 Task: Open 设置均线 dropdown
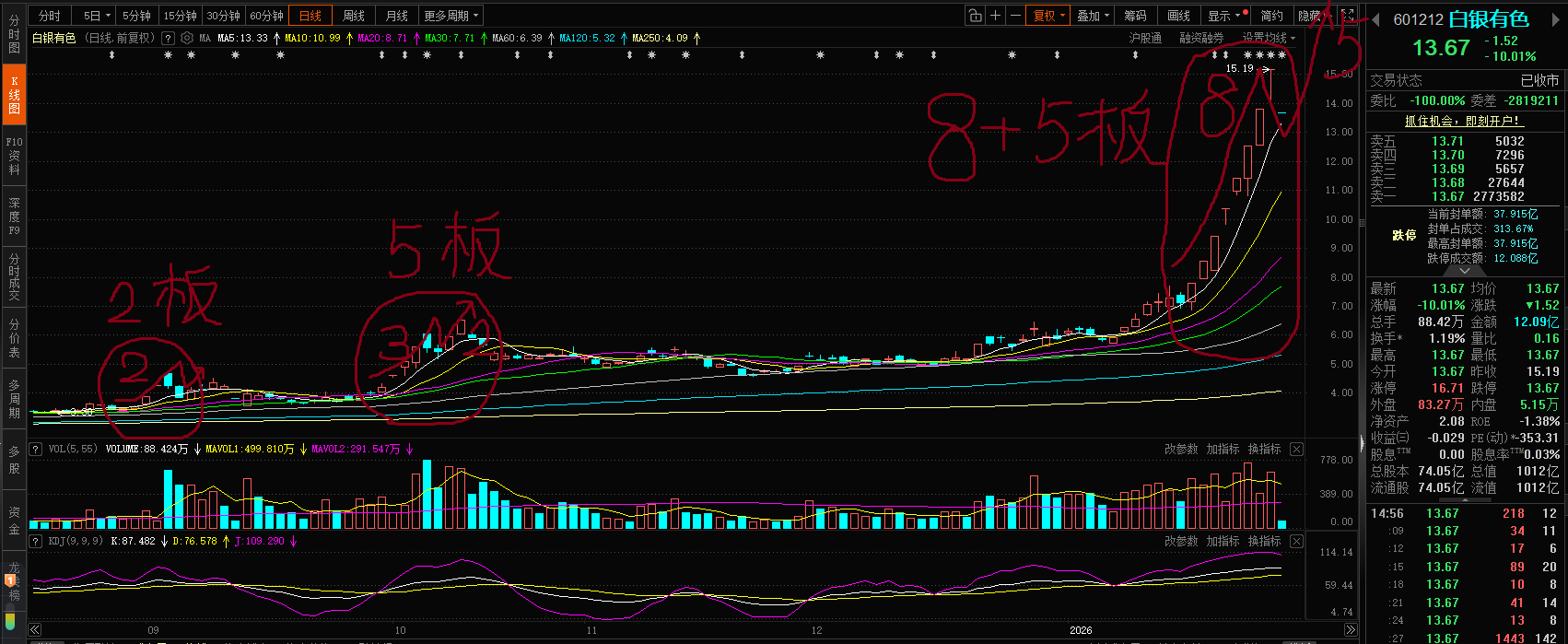click(1269, 38)
